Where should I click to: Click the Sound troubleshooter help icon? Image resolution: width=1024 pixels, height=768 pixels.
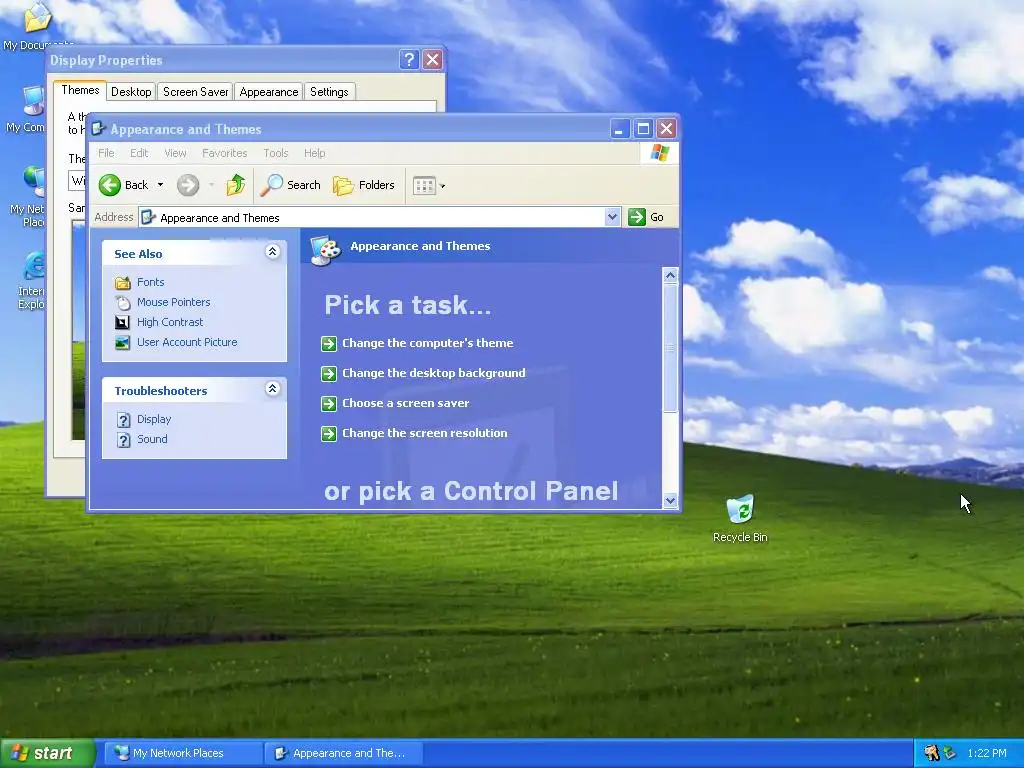(123, 440)
